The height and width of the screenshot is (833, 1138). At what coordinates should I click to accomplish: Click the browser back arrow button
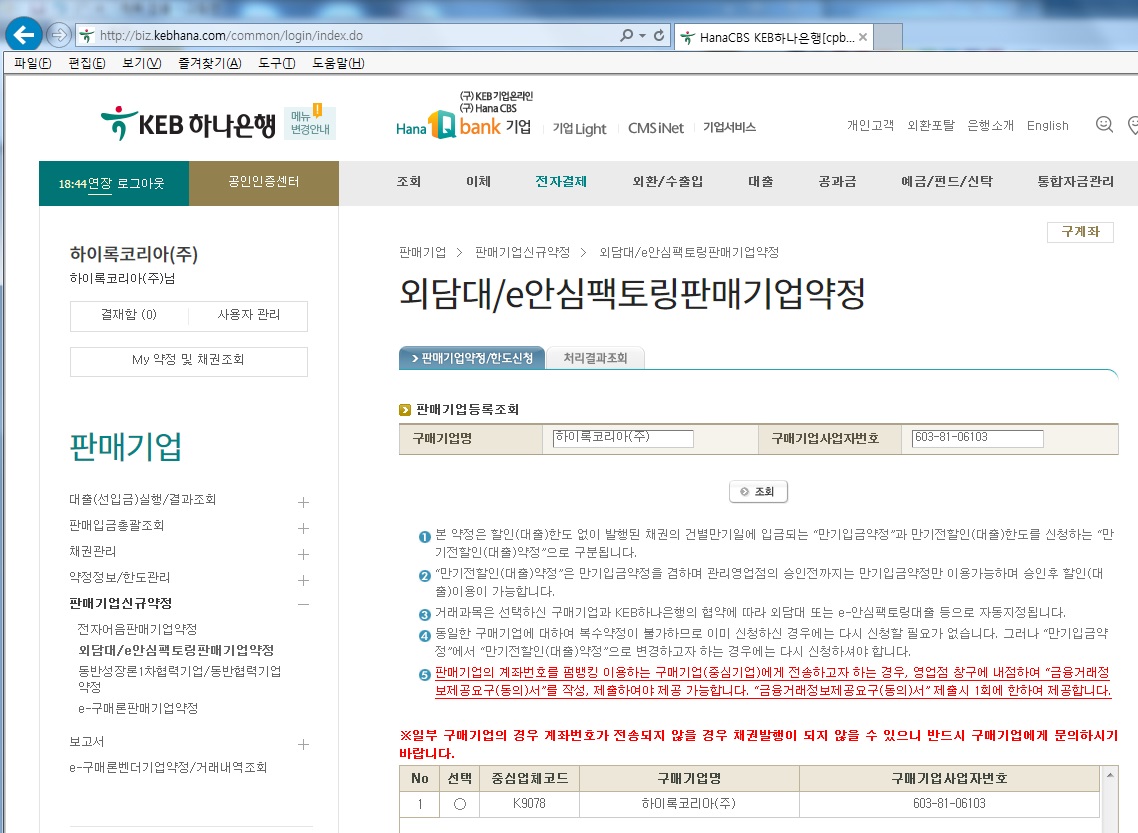tap(23, 35)
